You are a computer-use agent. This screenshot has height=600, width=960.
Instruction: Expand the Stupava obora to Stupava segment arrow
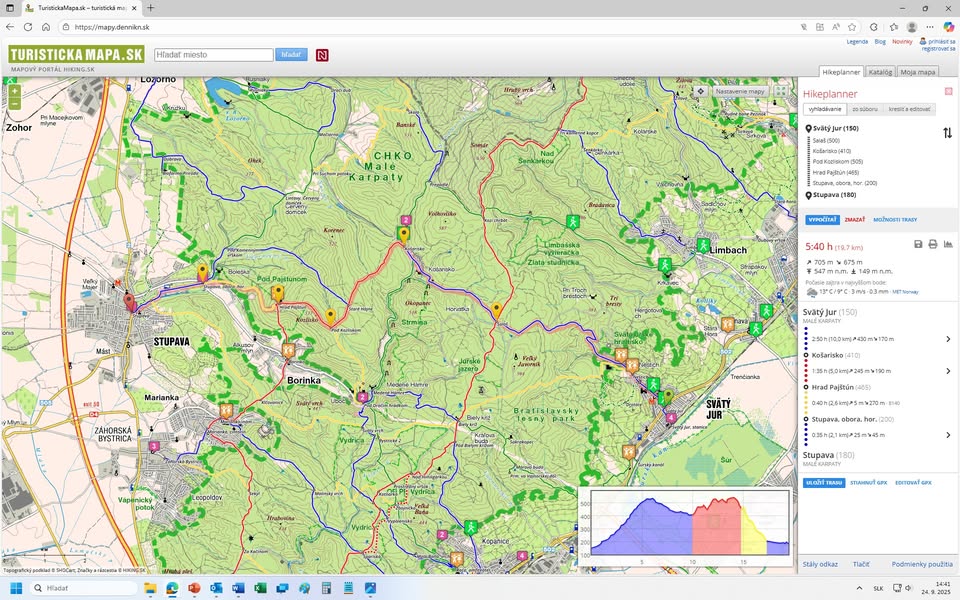948,435
